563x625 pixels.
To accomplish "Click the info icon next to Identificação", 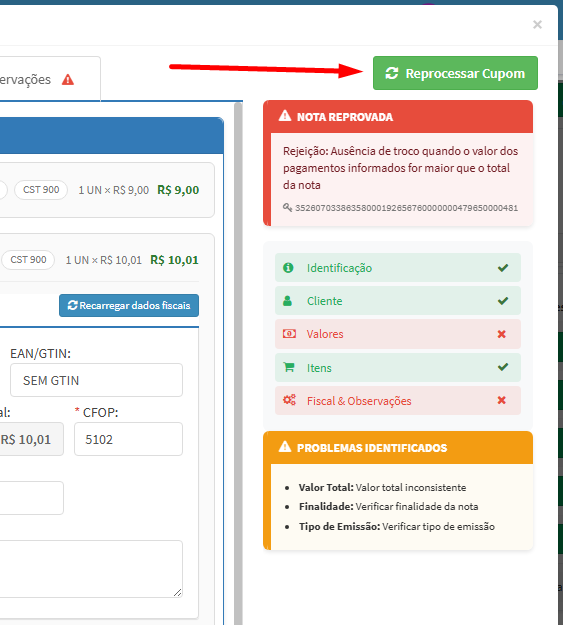I will [288, 267].
